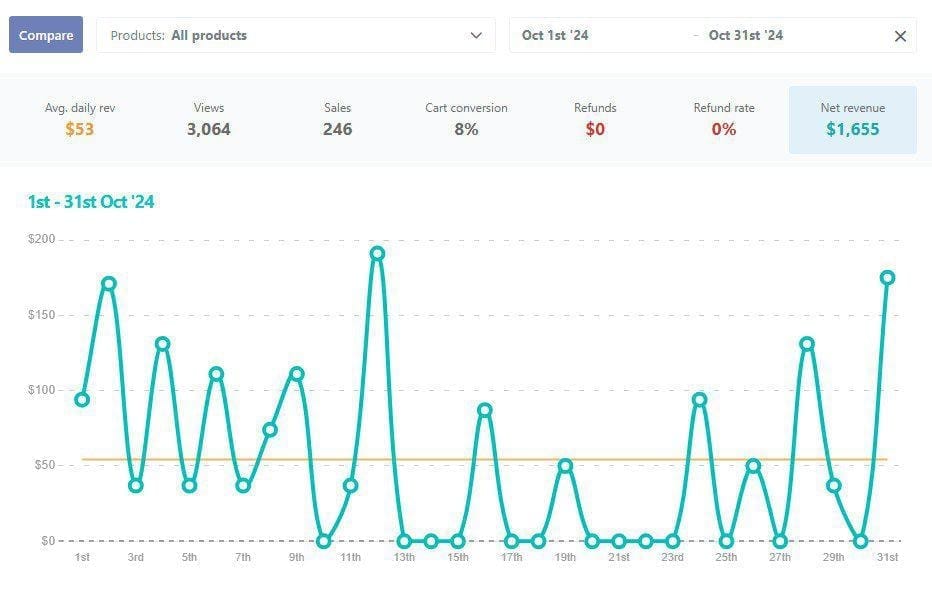Screen dimensions: 932x592
Task: Select the Refunds $0 metric
Action: click(595, 120)
